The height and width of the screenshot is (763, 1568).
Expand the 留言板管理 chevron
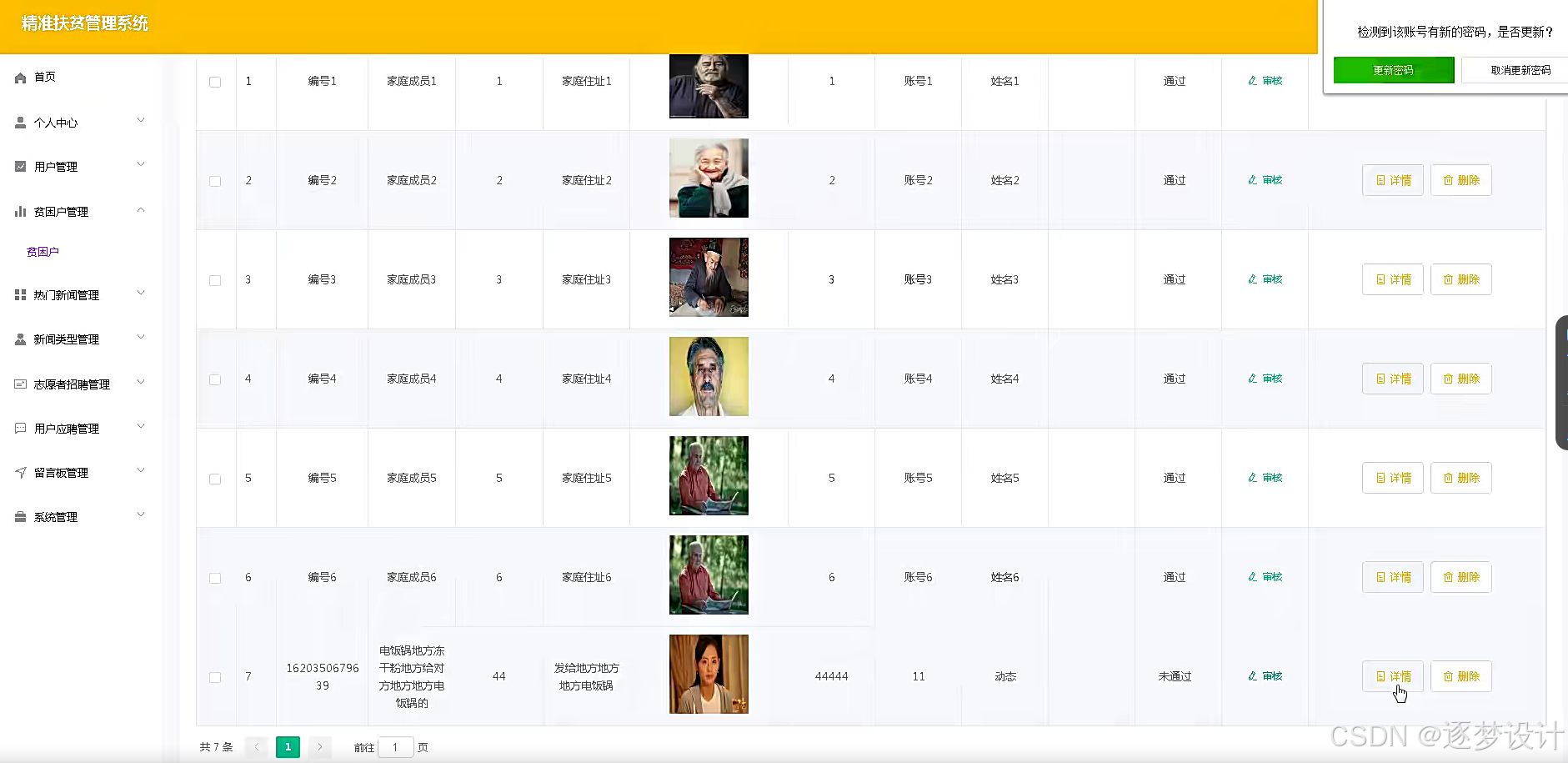pos(141,471)
